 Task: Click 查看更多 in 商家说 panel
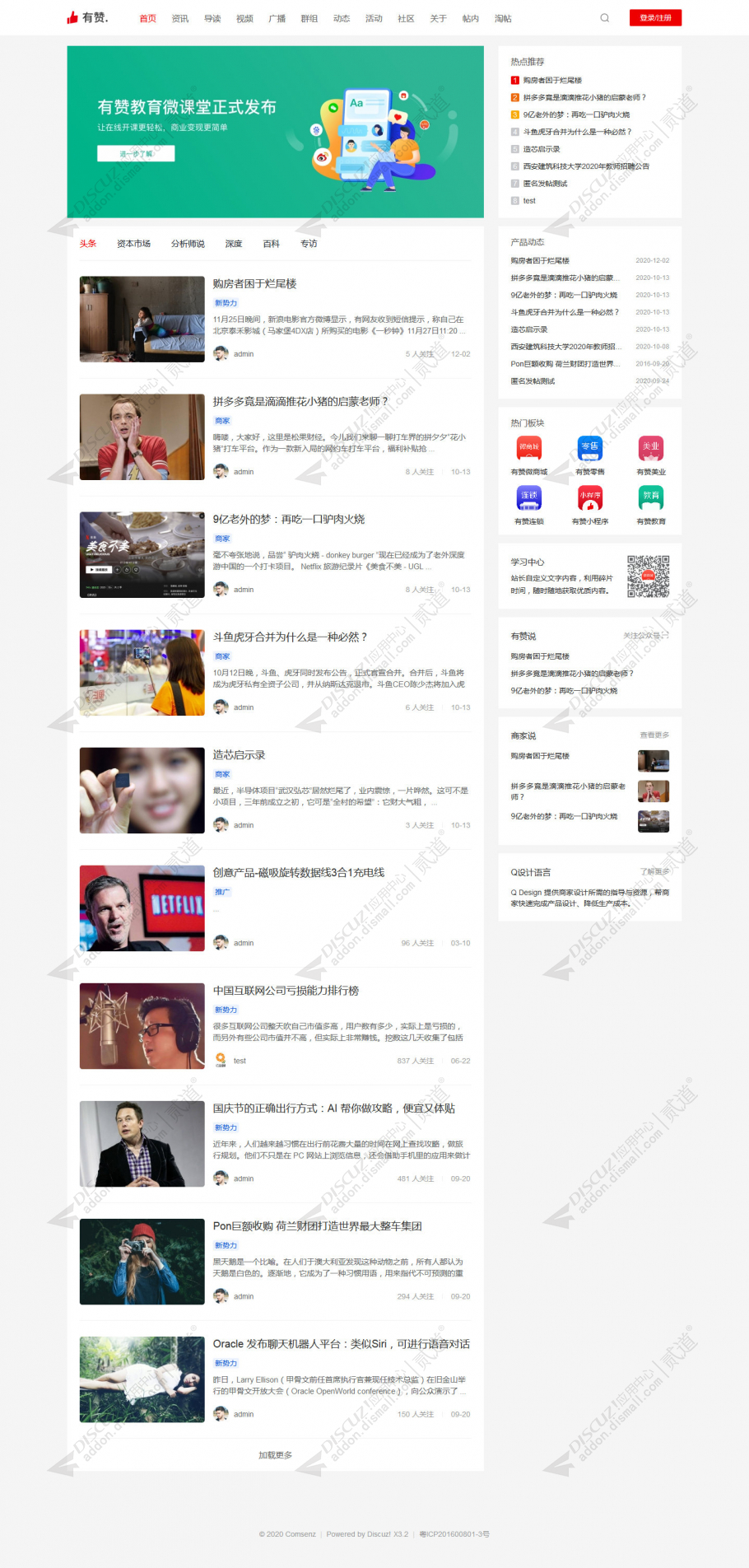coord(654,735)
